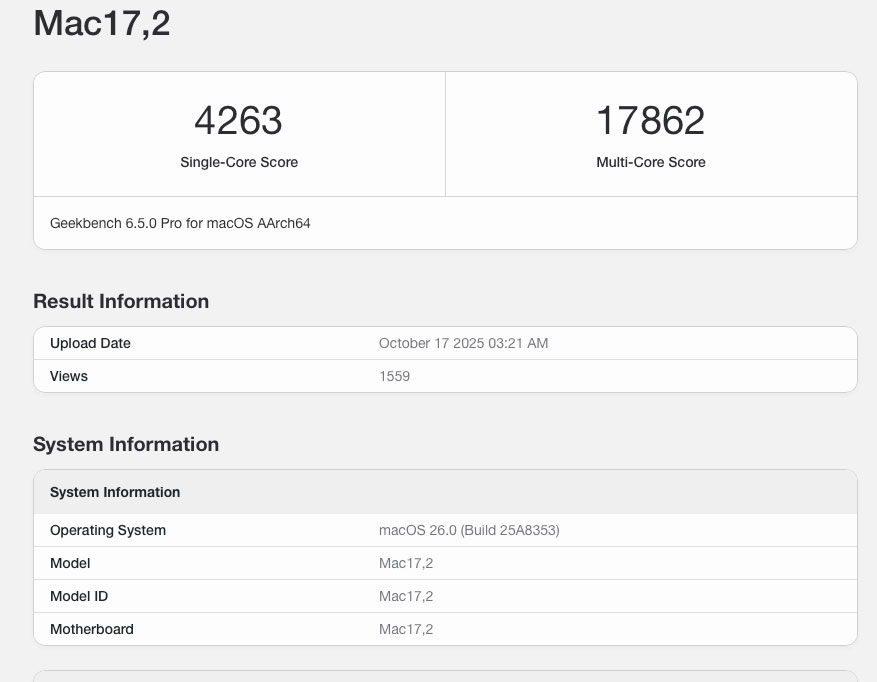Click the System Information section heading
This screenshot has height=682, width=877.
(126, 444)
